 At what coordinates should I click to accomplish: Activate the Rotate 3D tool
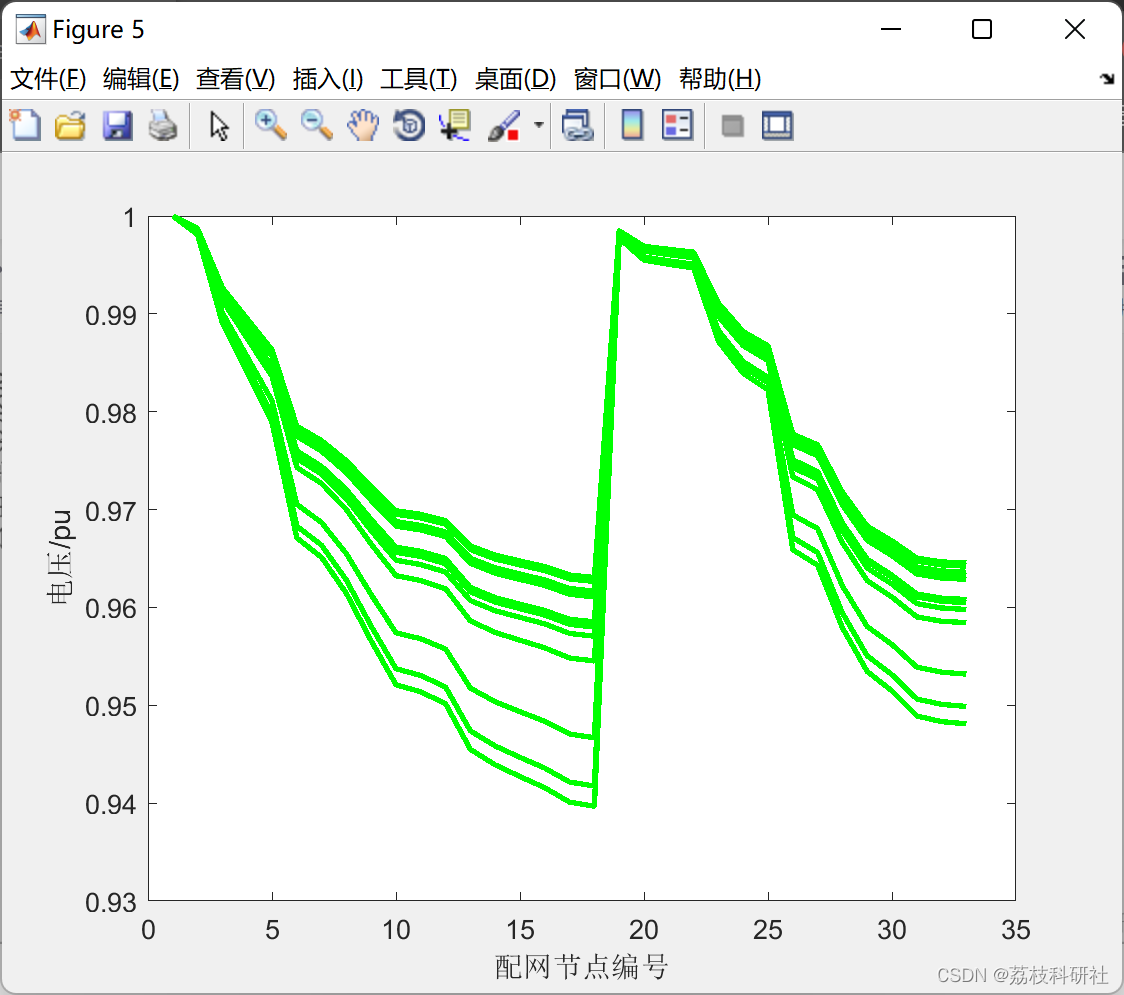point(408,124)
